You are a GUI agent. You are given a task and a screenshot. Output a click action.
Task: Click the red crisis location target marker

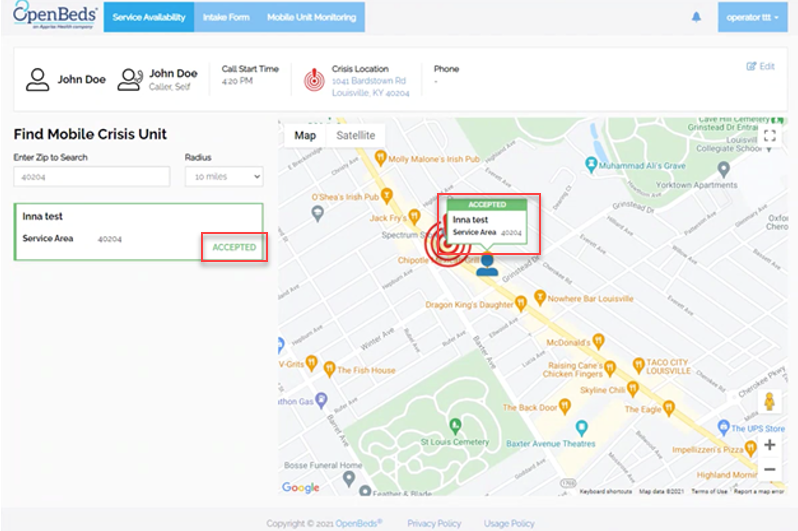pos(441,246)
